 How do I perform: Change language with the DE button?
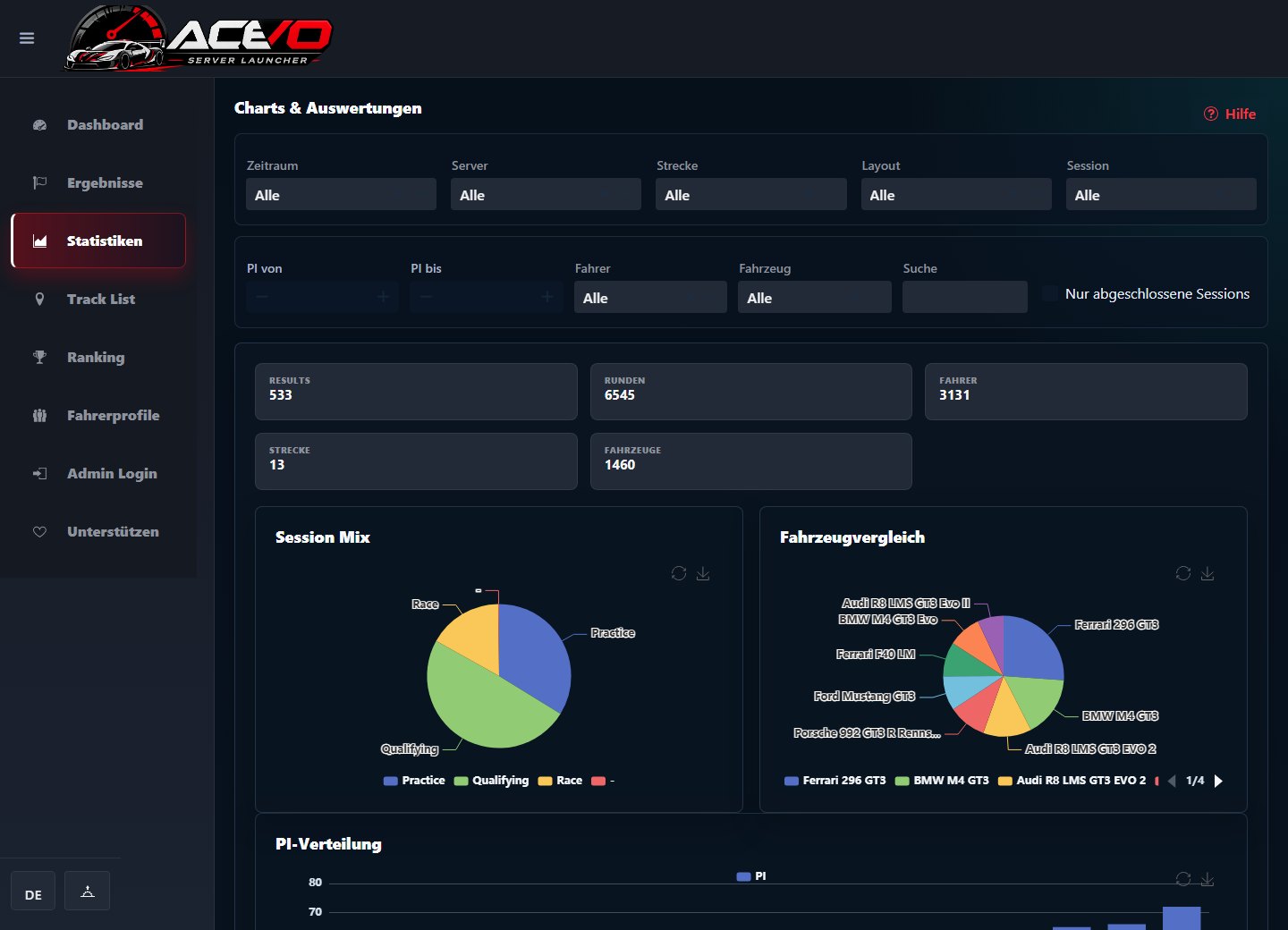33,891
